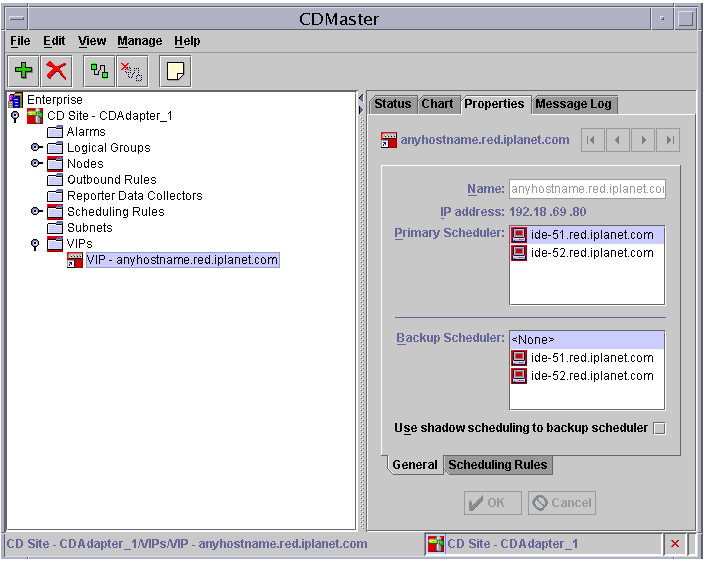Enable shadow scheduling to backup scheduler checkbox
This screenshot has width=705, height=562.
tap(659, 428)
